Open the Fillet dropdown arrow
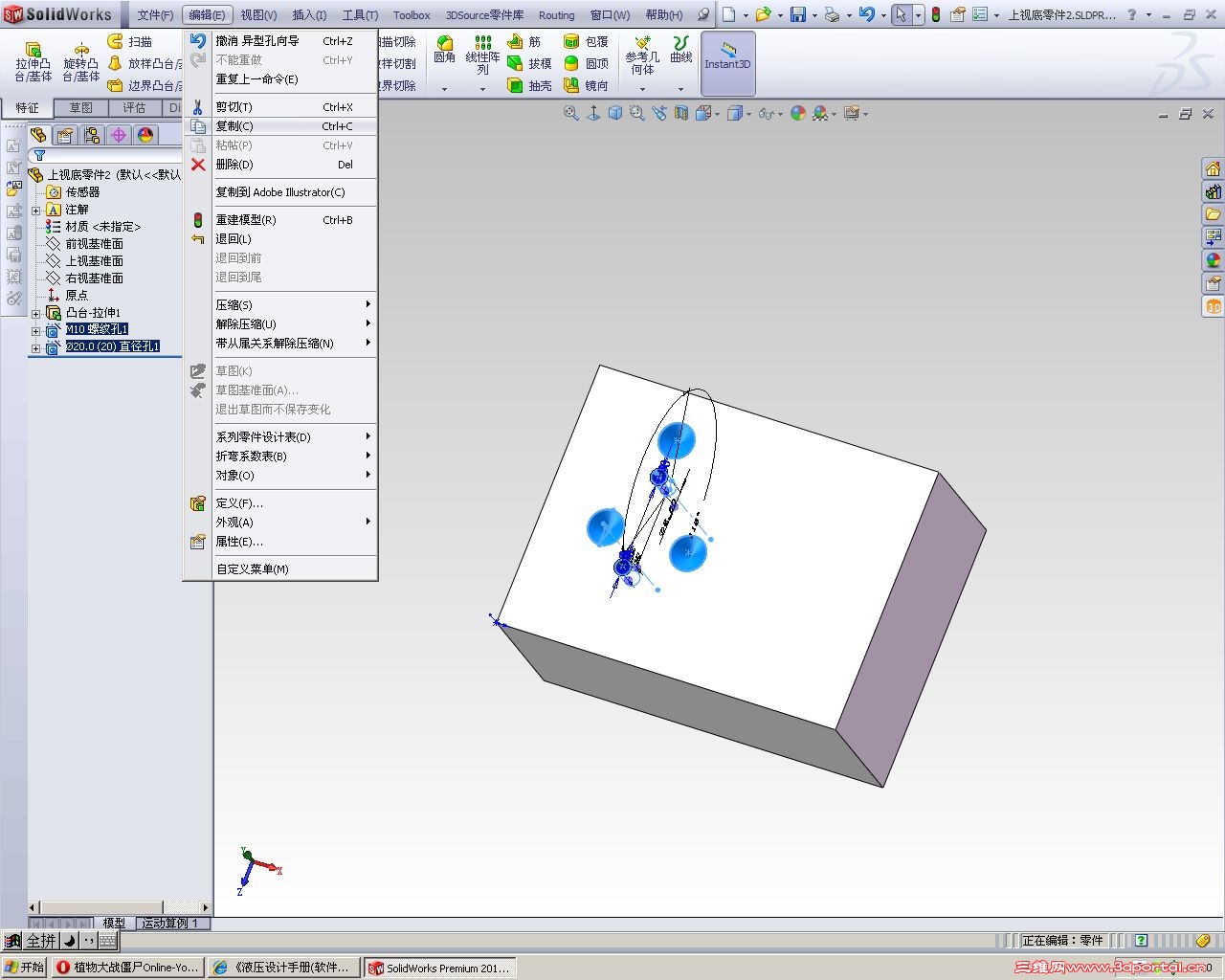This screenshot has width=1225, height=980. click(444, 89)
